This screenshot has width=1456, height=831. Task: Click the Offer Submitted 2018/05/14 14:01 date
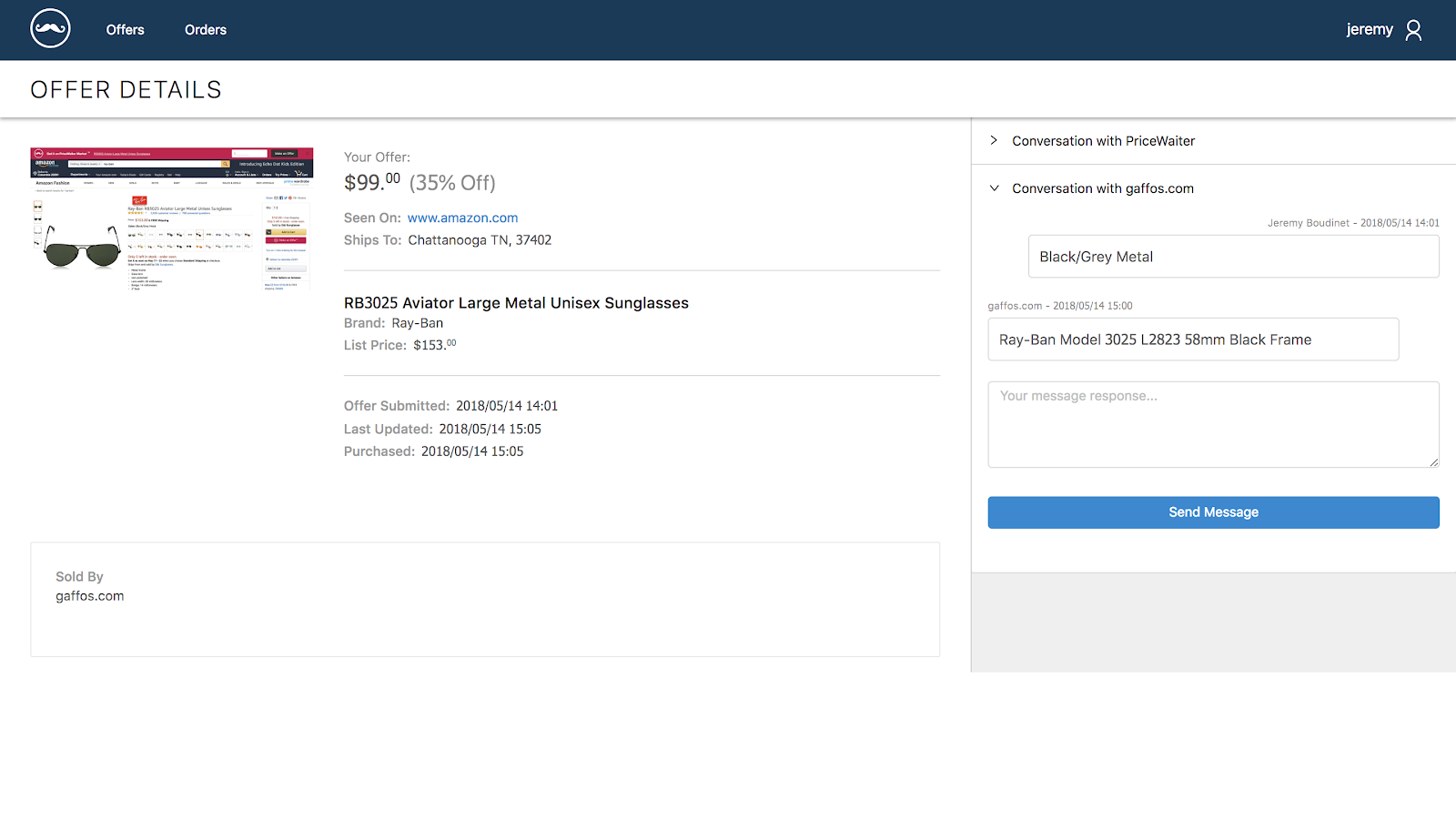click(507, 406)
